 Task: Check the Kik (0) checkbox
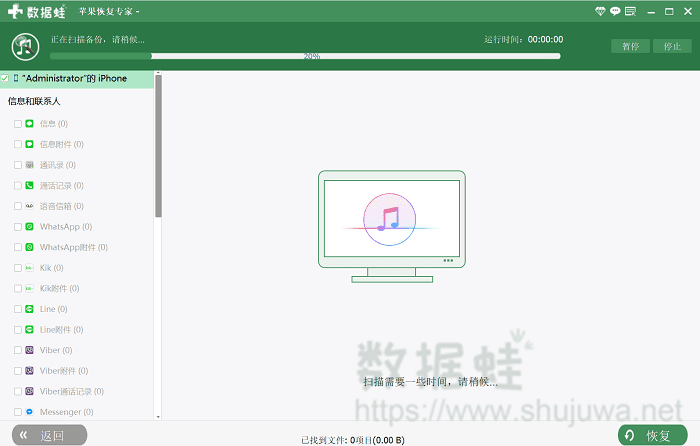pyautogui.click(x=18, y=268)
